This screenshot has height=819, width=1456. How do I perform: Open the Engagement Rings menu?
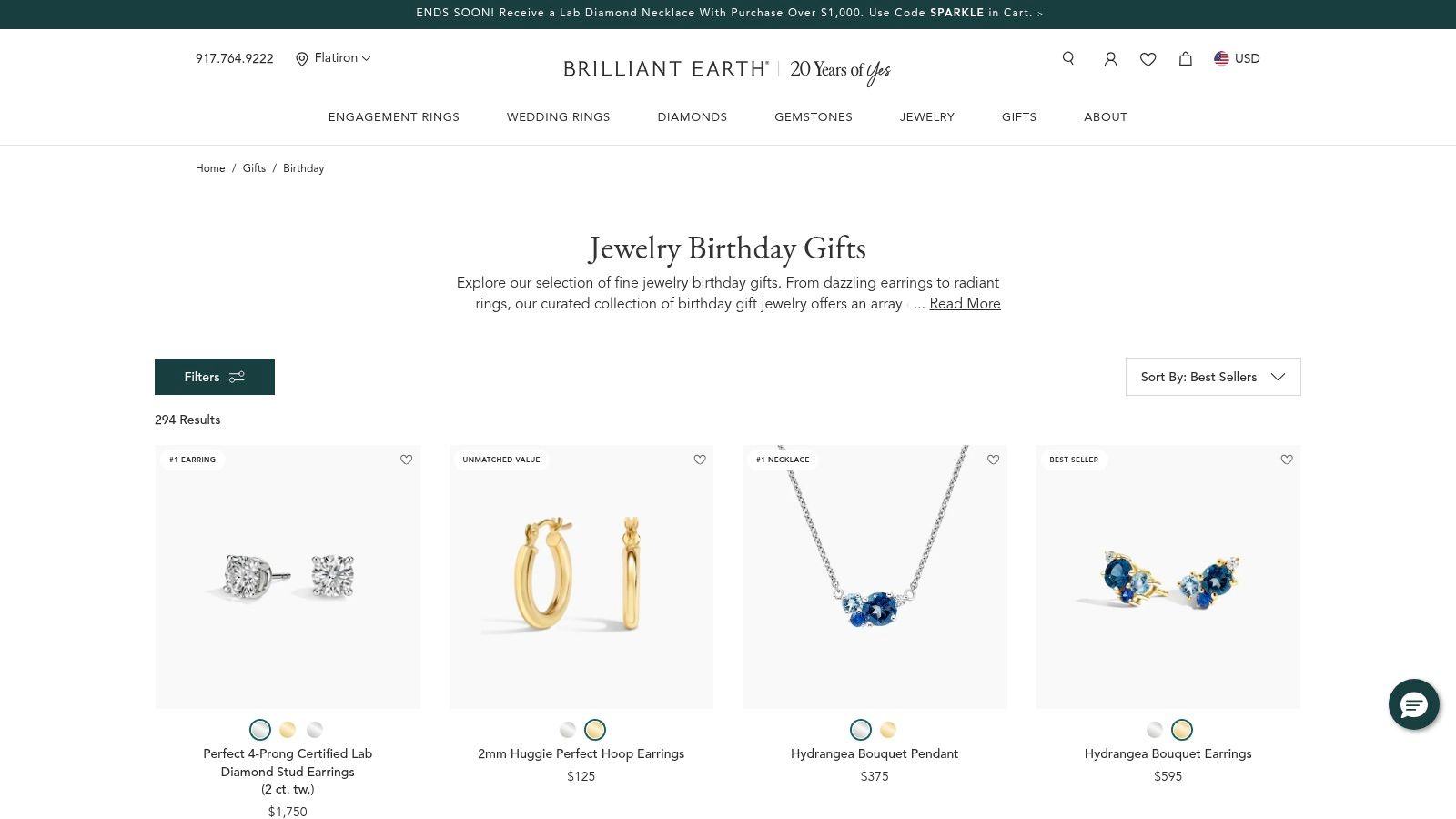pyautogui.click(x=394, y=117)
